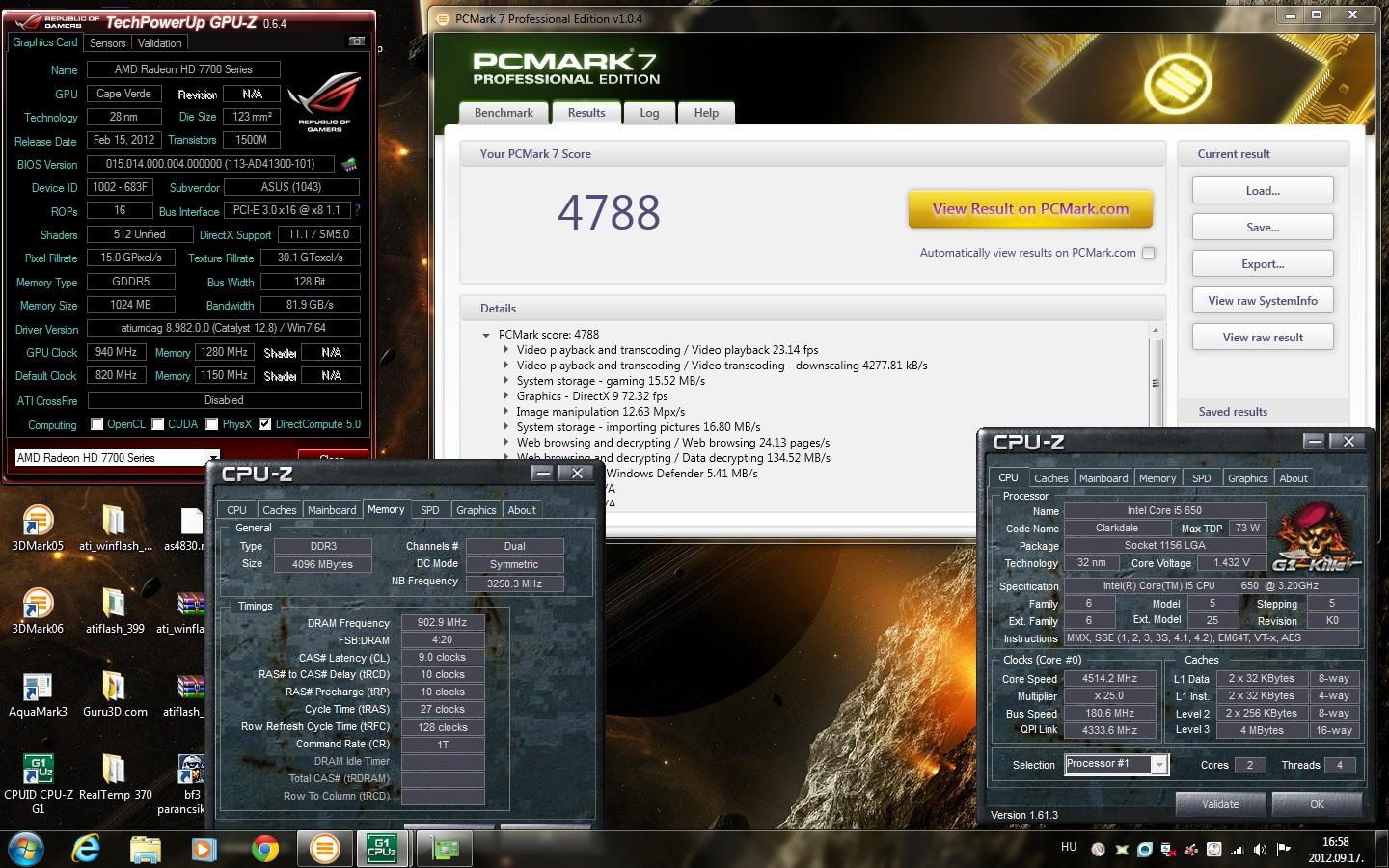Click the Load... button in PCMark
Image resolution: width=1389 pixels, height=868 pixels.
tap(1263, 190)
